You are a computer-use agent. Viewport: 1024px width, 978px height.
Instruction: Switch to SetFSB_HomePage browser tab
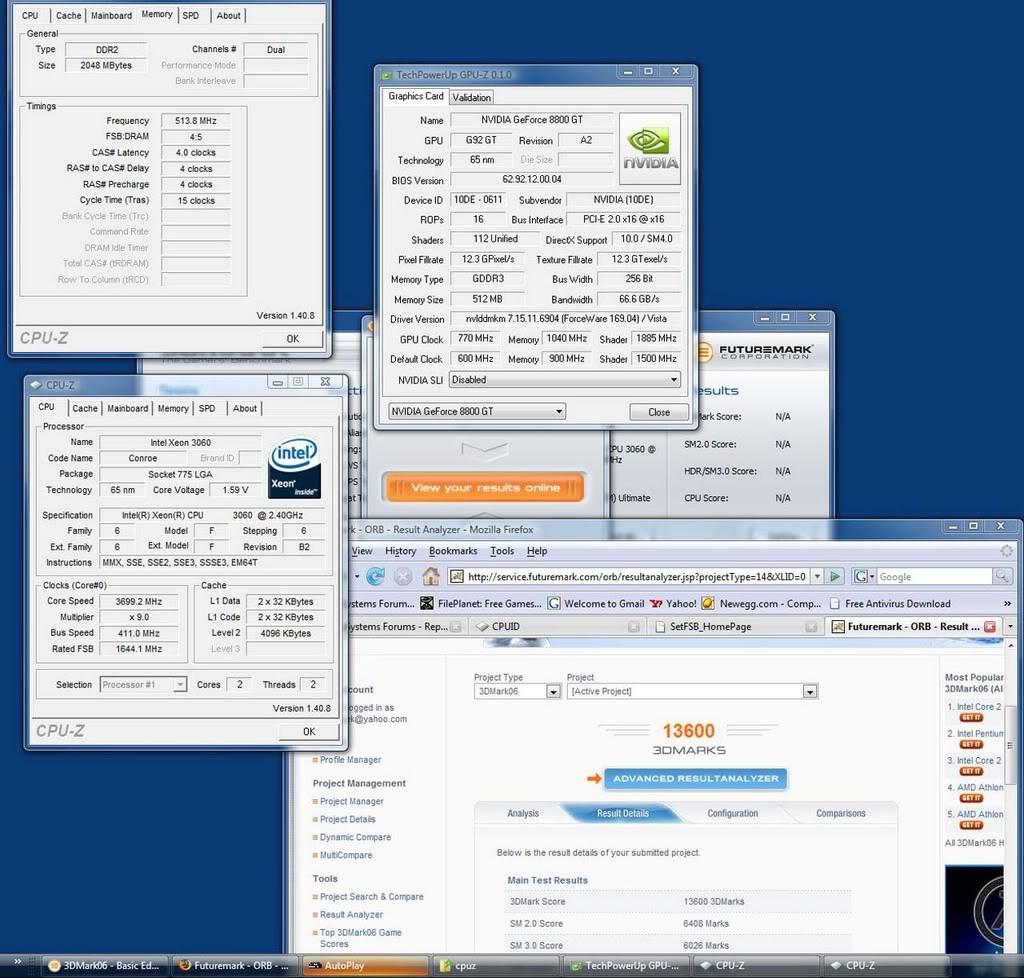[735, 627]
